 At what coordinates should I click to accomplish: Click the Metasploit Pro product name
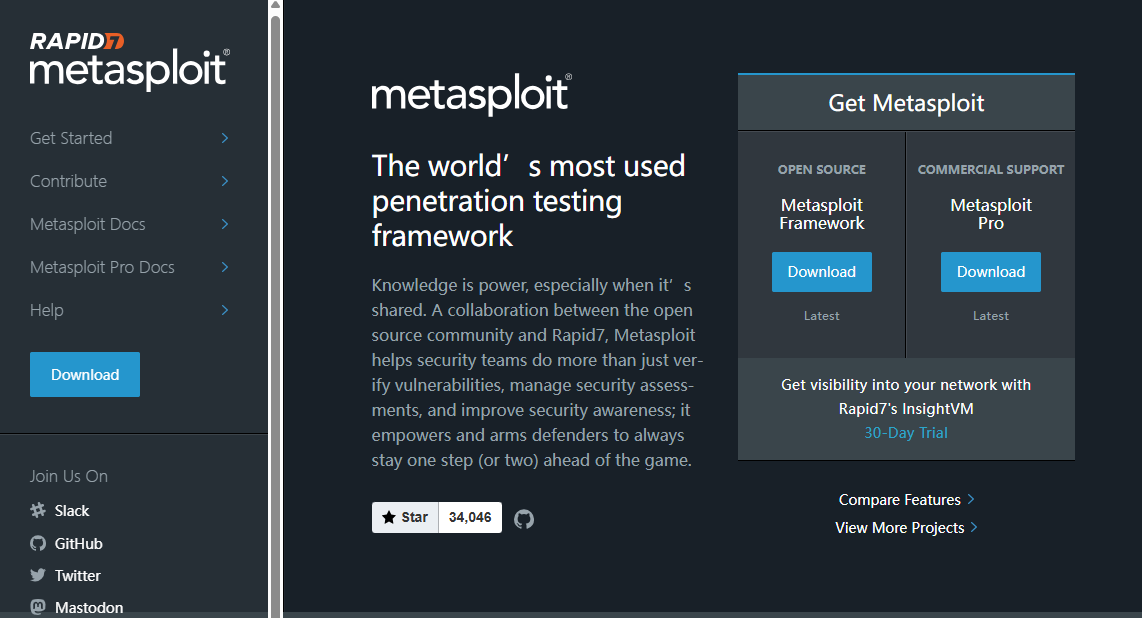(x=991, y=214)
